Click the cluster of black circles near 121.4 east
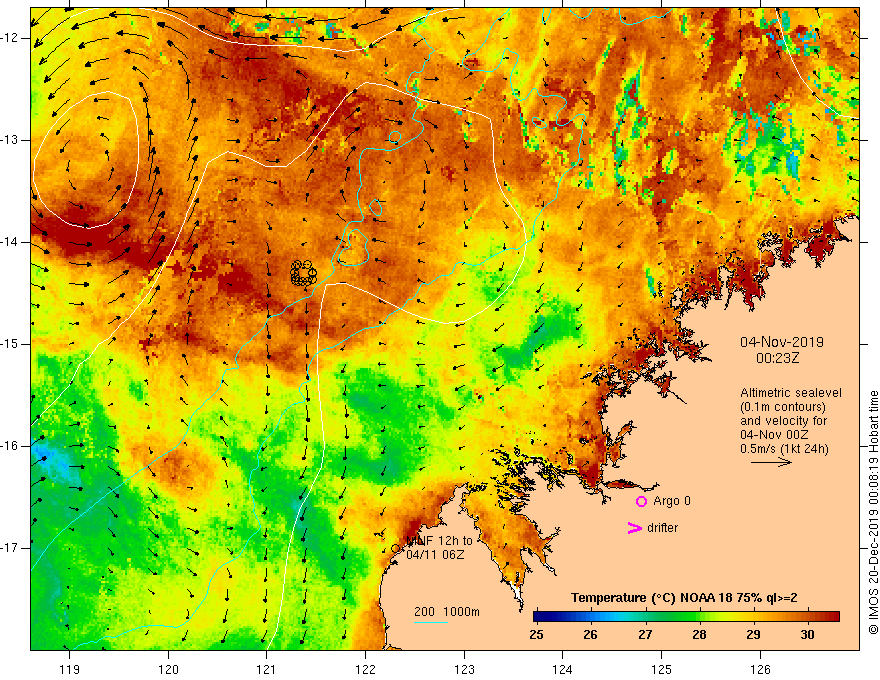This screenshot has width=880, height=680. pos(304,273)
